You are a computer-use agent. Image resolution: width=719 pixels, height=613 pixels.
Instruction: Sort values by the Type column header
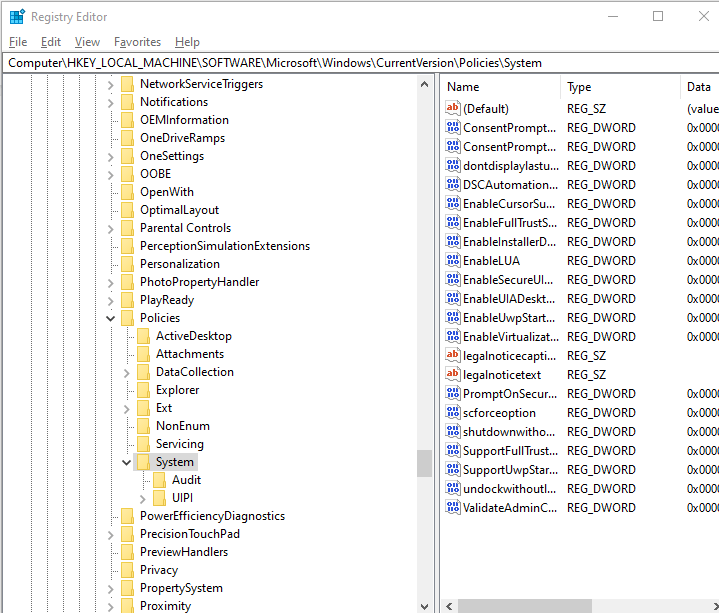pyautogui.click(x=621, y=87)
